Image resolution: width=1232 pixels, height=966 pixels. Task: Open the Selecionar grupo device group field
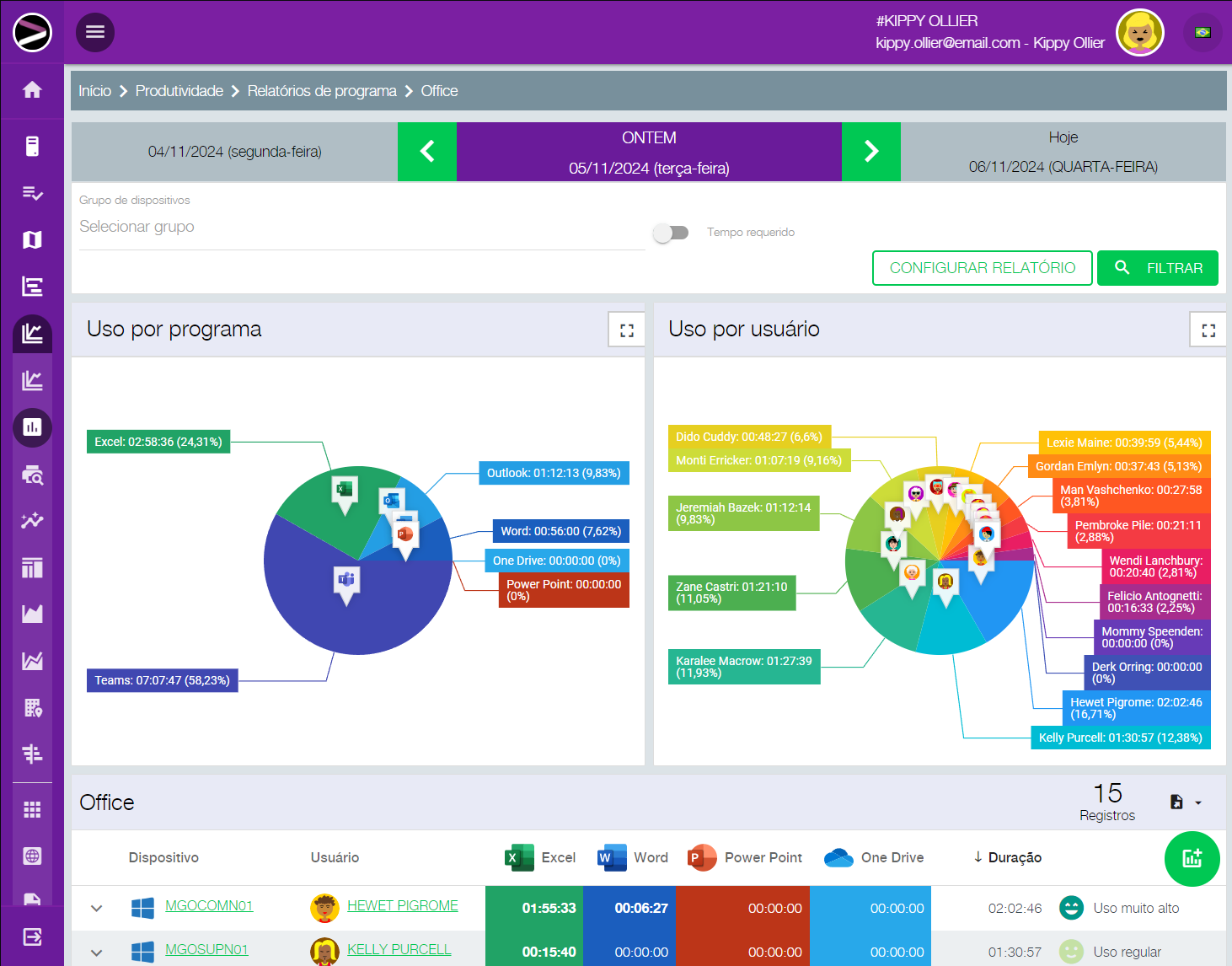tap(362, 227)
